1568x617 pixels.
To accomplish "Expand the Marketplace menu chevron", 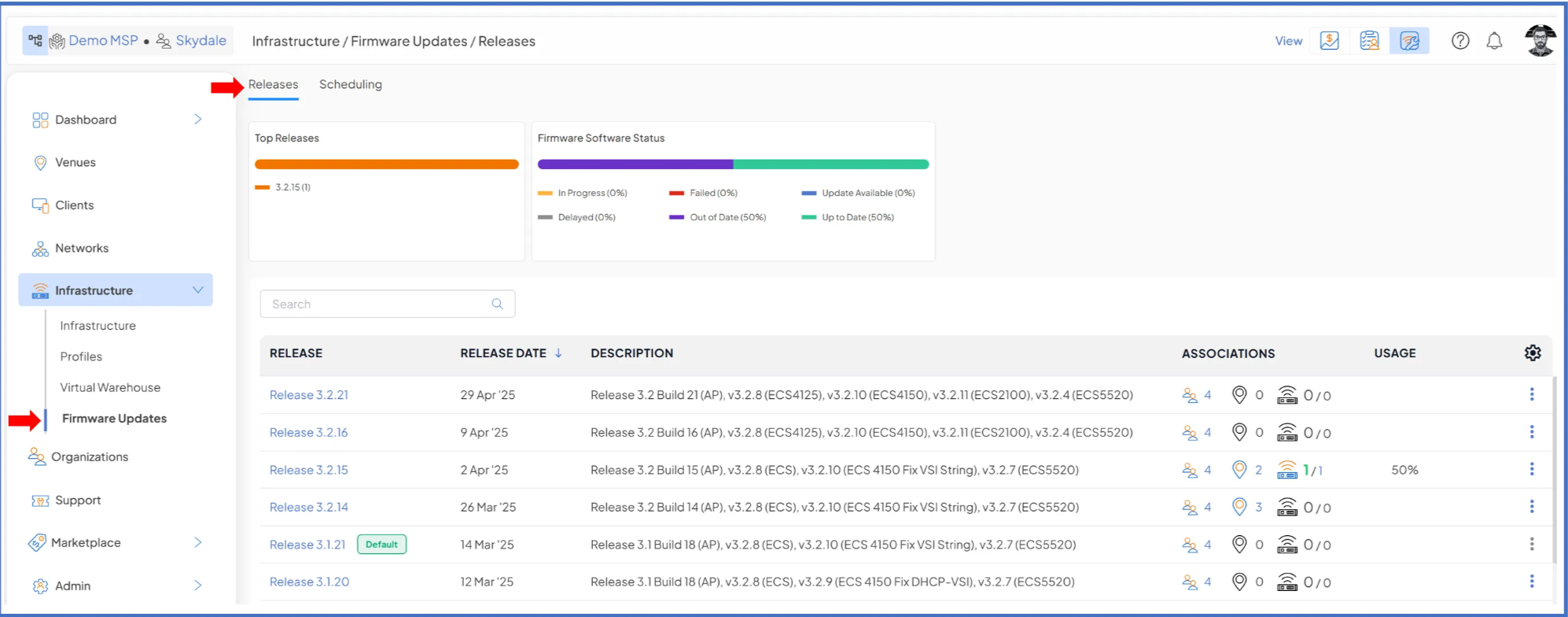I will pos(198,542).
